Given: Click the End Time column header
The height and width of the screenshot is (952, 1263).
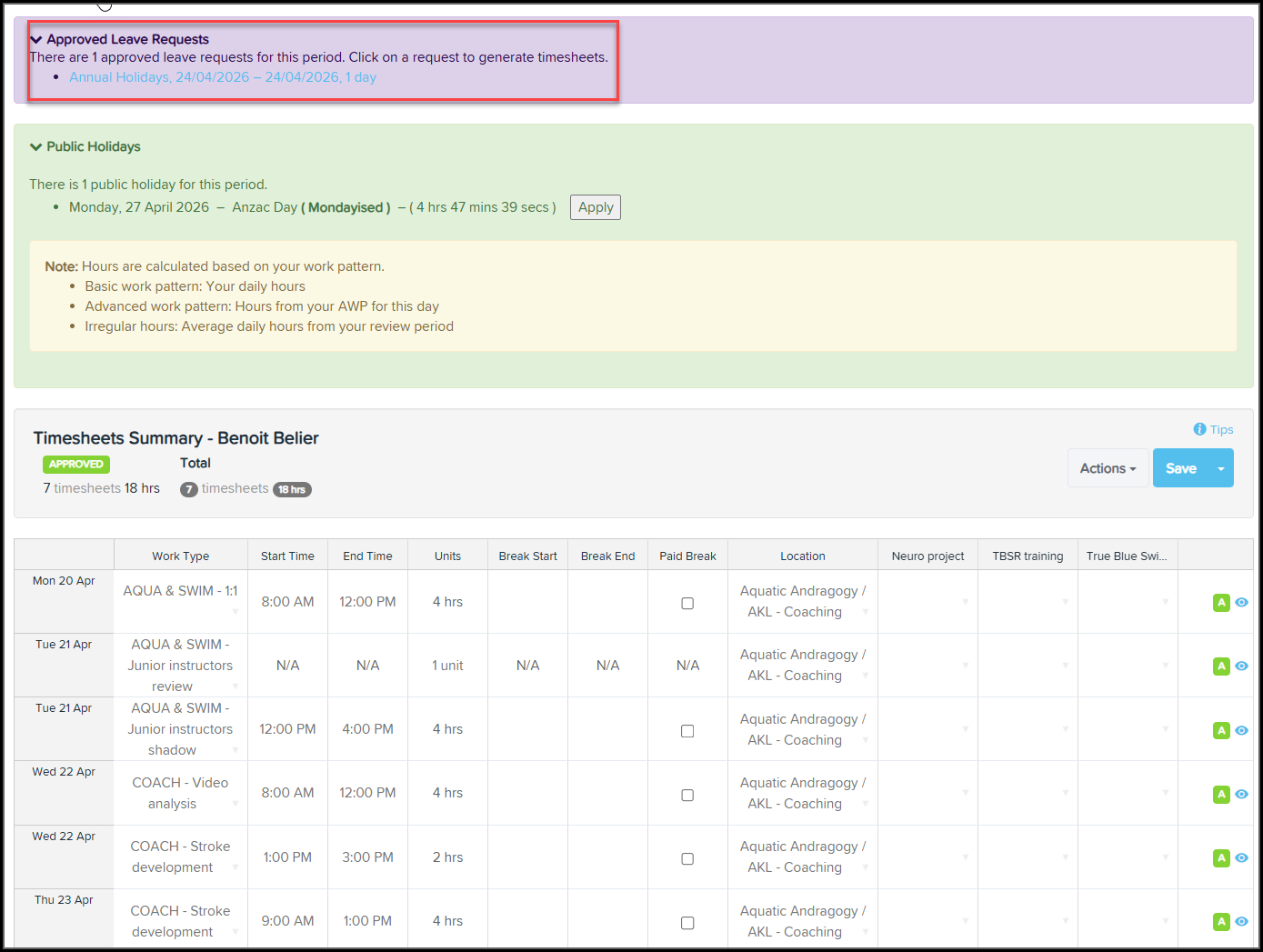Looking at the screenshot, I should point(367,556).
